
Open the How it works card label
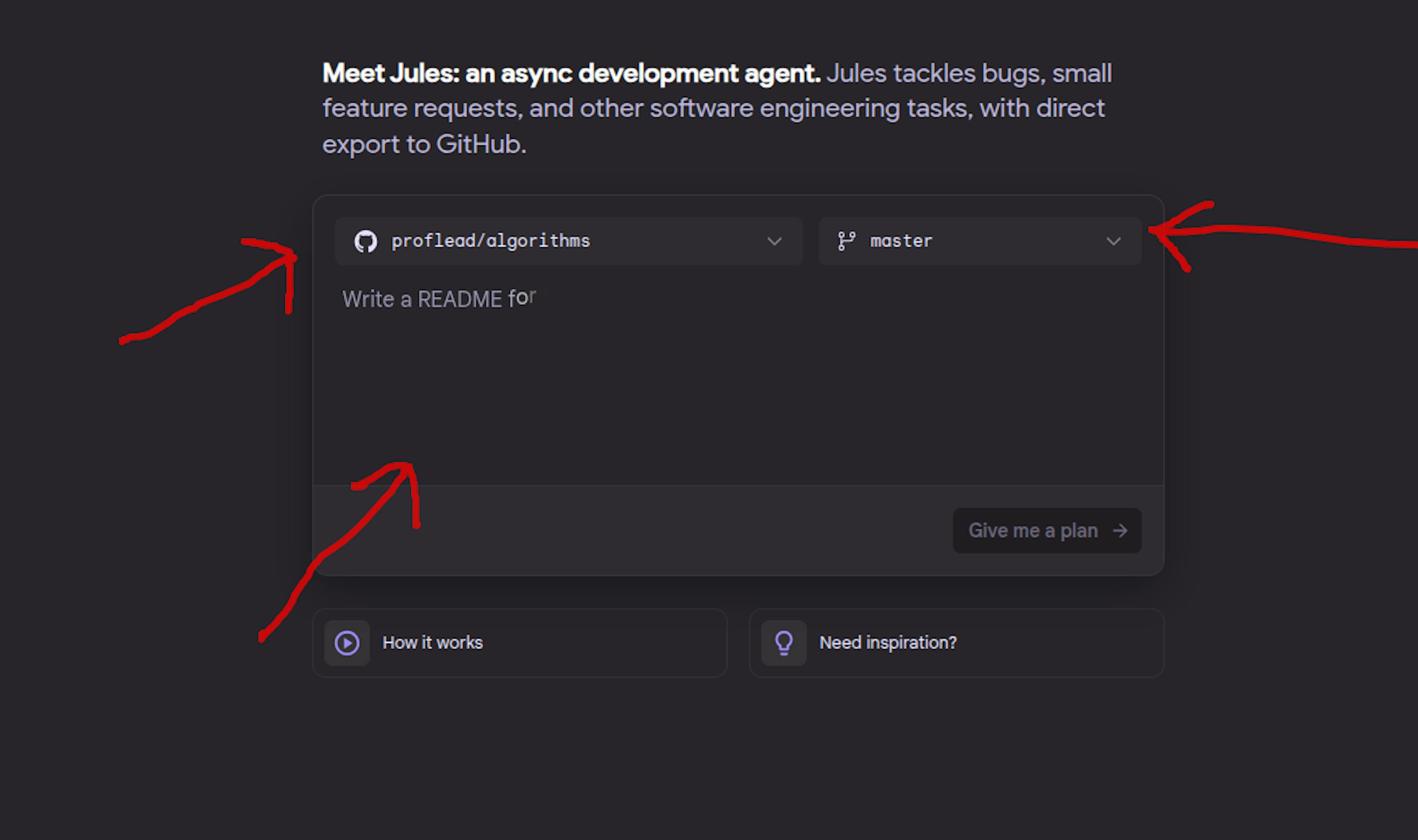[x=433, y=643]
